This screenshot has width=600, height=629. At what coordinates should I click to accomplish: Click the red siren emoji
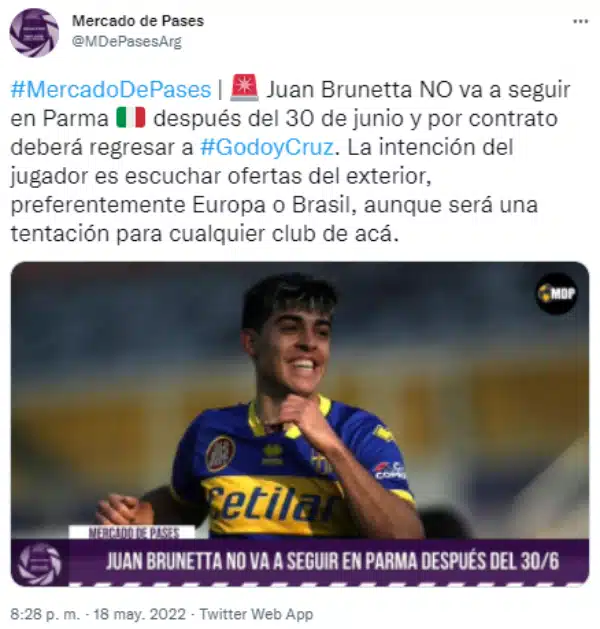click(x=244, y=88)
